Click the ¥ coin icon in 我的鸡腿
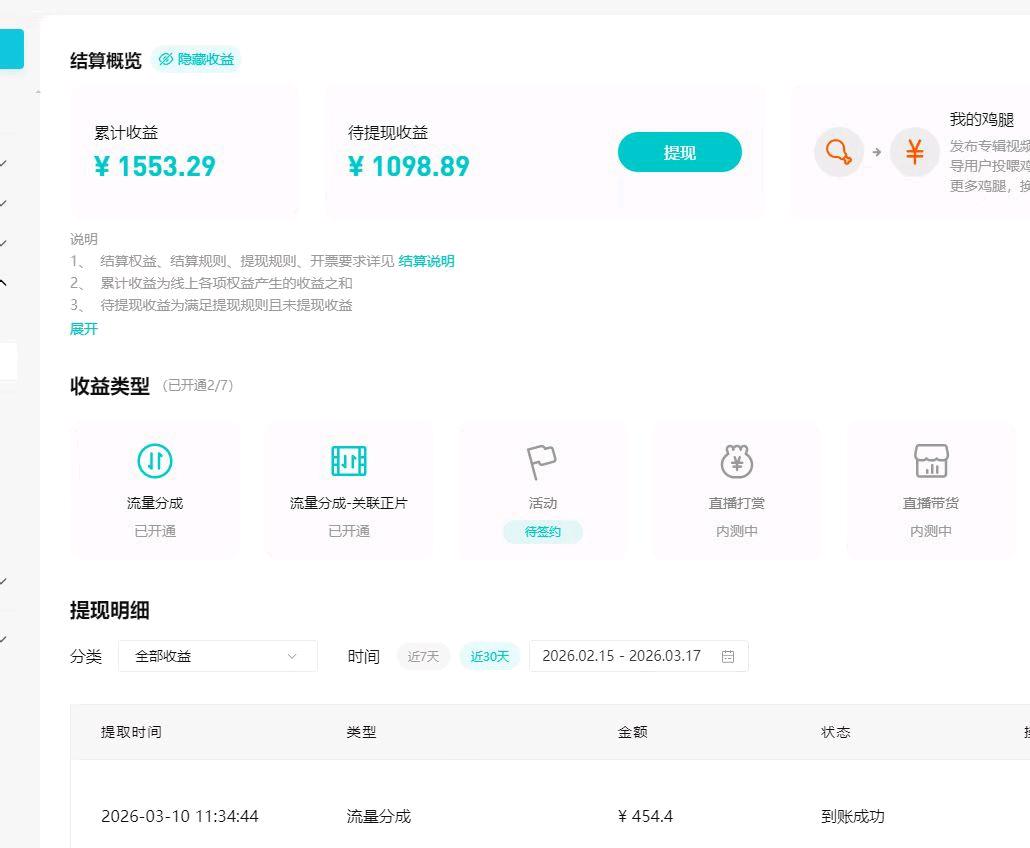Screen dimensions: 1030x848 pos(915,152)
